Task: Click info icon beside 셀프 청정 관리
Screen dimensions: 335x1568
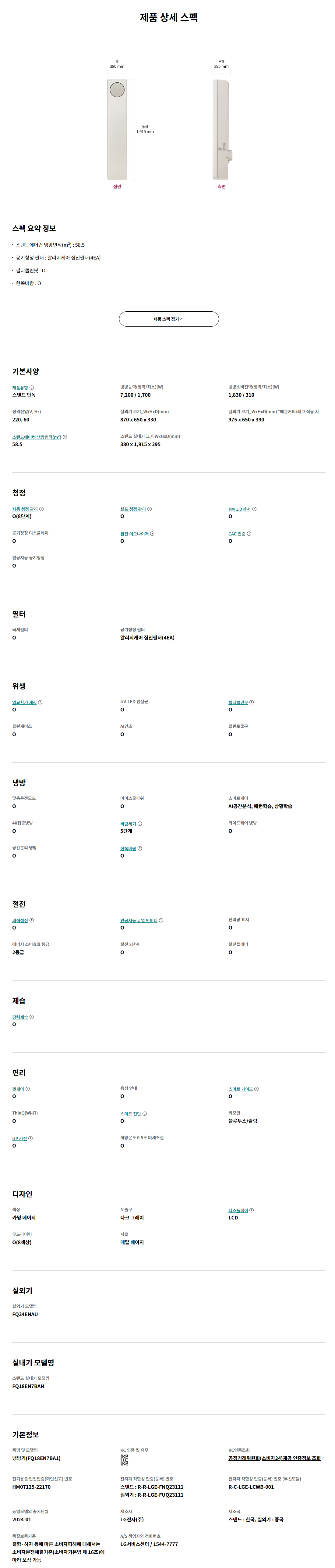Action: [150, 509]
